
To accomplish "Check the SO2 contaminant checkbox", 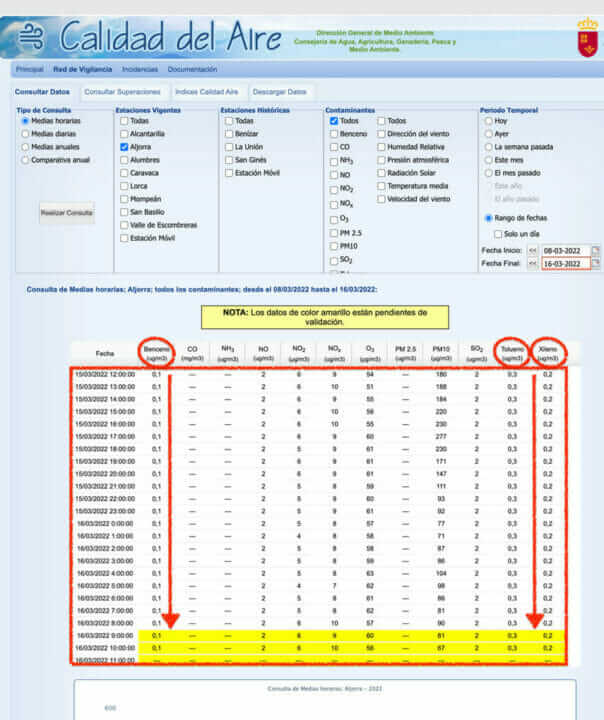I will (x=334, y=261).
